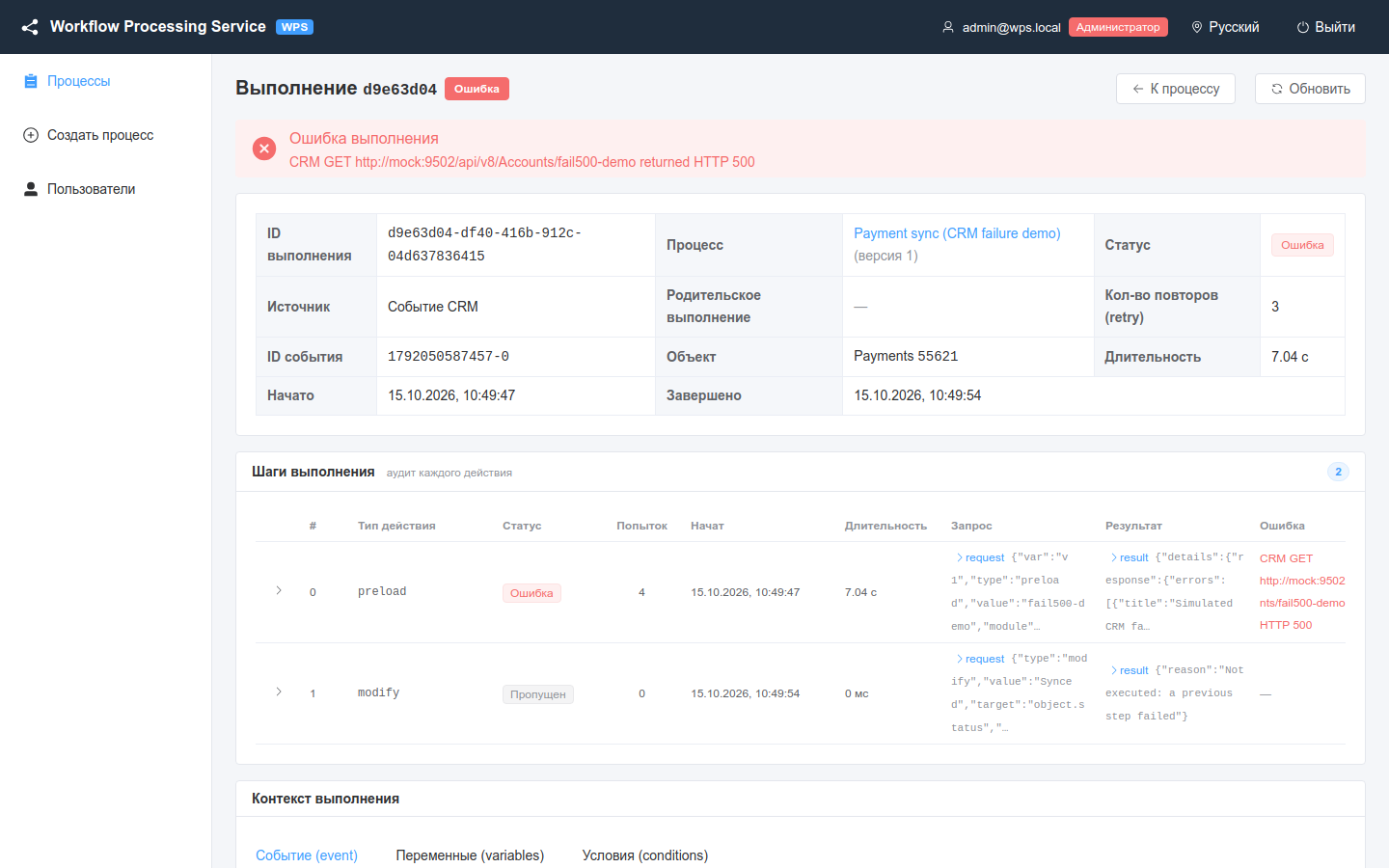
Task: Refresh the page with Обновить button
Action: tap(1310, 89)
